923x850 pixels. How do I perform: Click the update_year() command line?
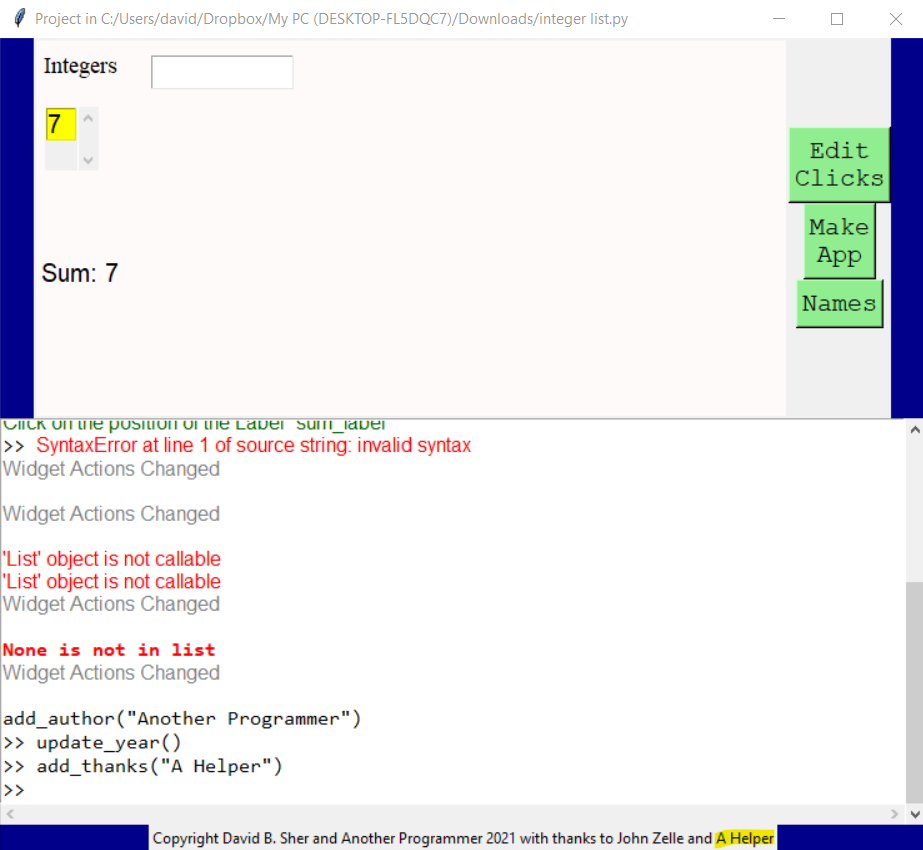[109, 742]
